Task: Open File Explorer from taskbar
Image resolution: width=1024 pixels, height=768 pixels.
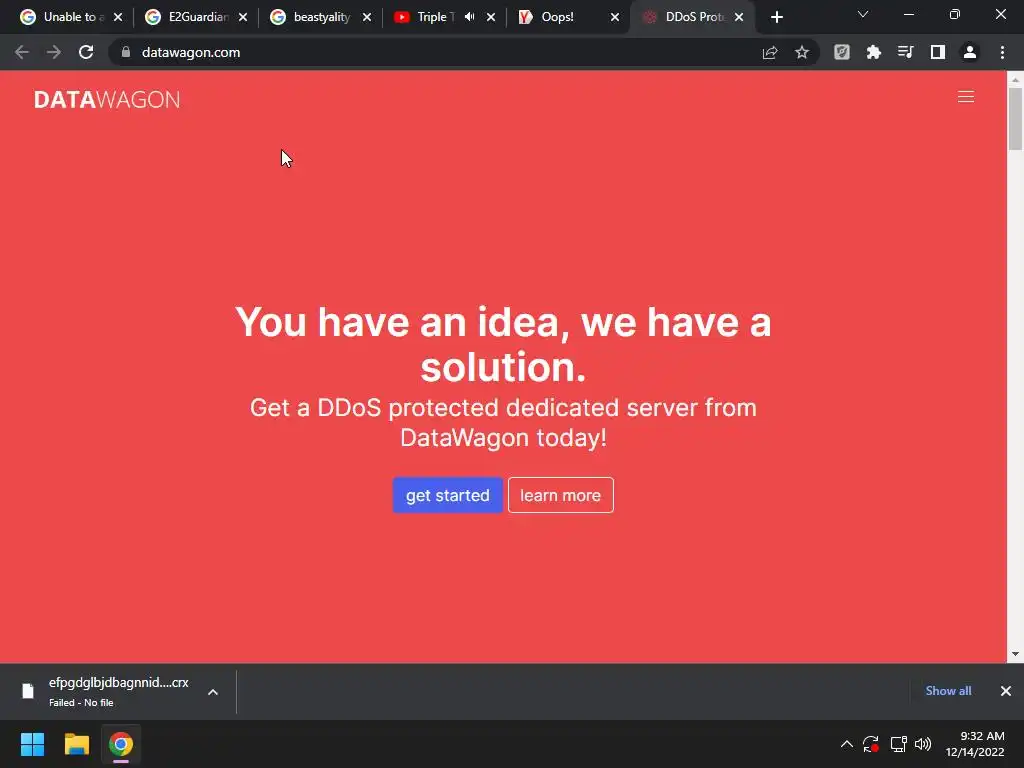Action: coord(76,744)
